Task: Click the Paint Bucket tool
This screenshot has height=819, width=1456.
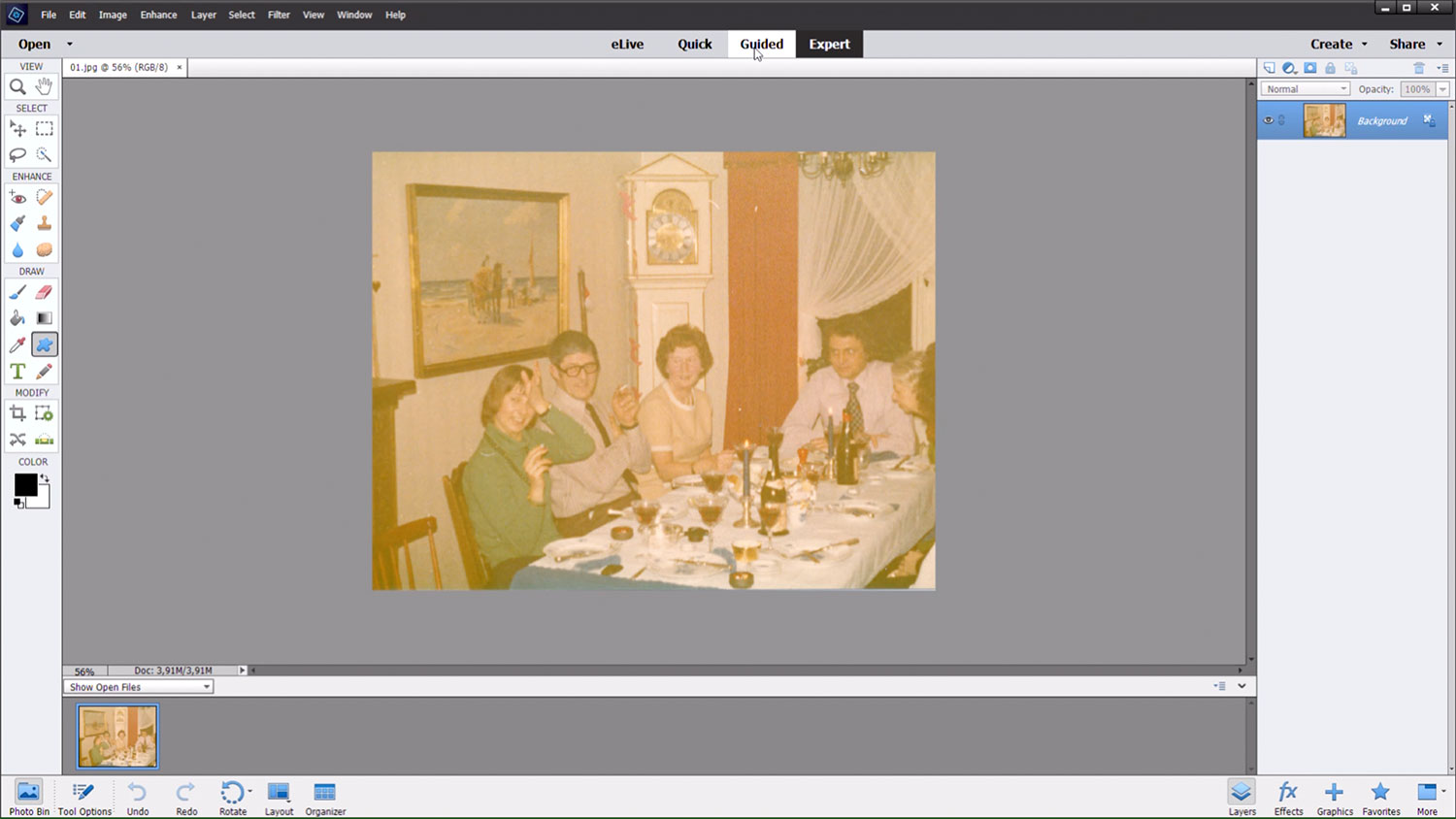Action: (x=17, y=318)
